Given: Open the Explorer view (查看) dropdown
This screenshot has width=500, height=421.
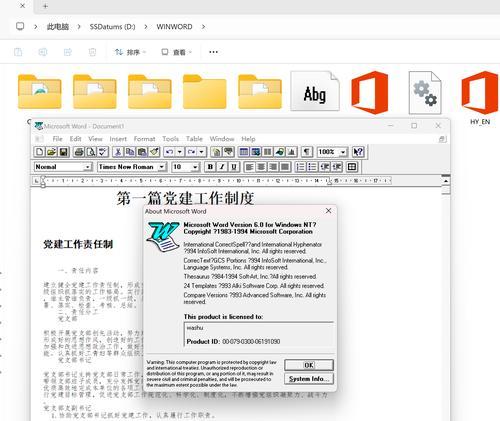Looking at the screenshot, I should coord(177,52).
